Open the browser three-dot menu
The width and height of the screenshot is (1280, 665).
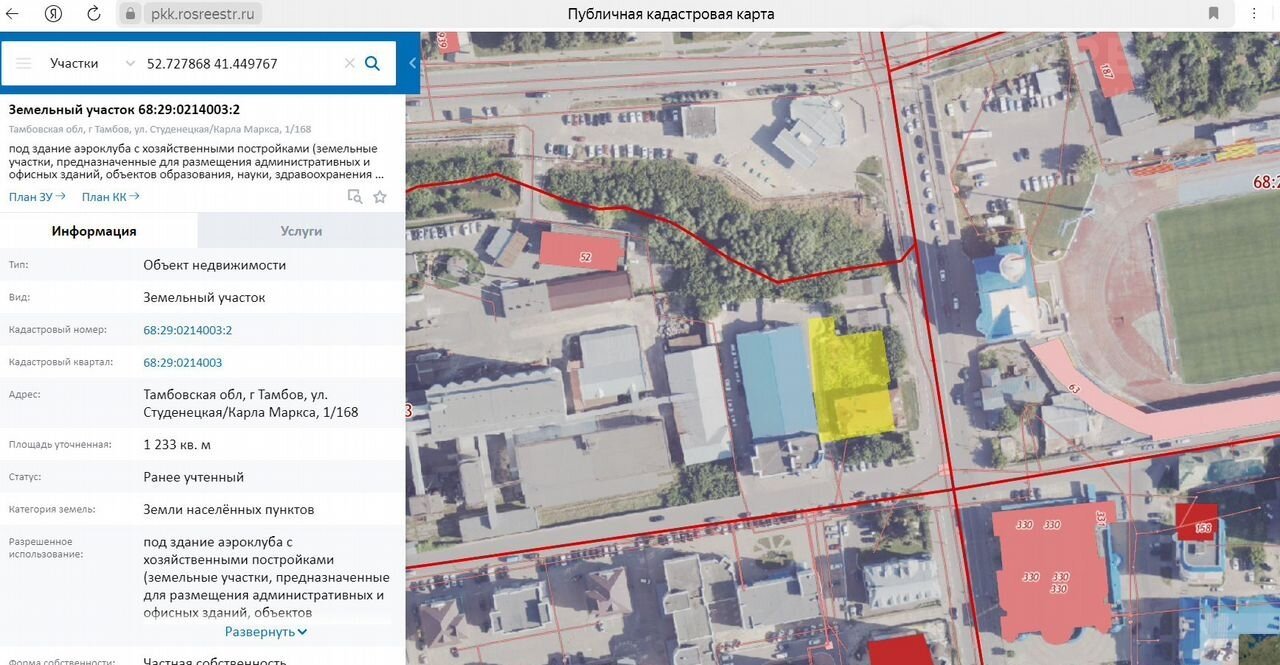pos(1256,13)
